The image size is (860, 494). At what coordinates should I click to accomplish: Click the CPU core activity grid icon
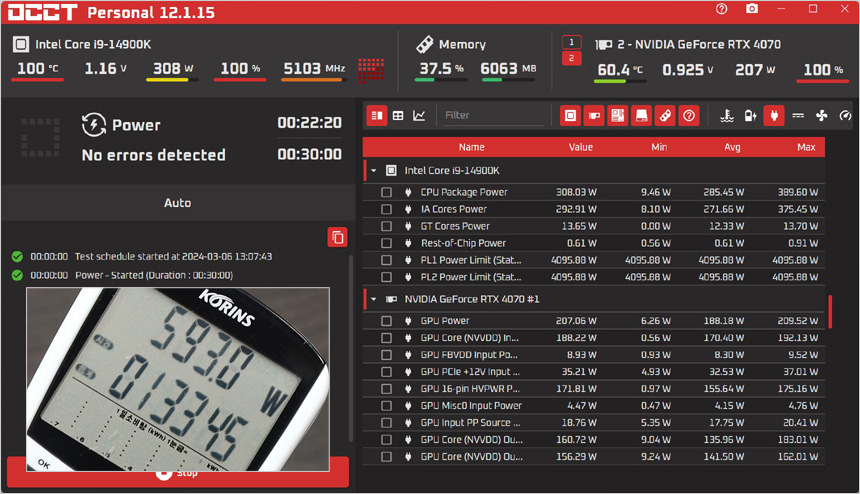(x=371, y=71)
